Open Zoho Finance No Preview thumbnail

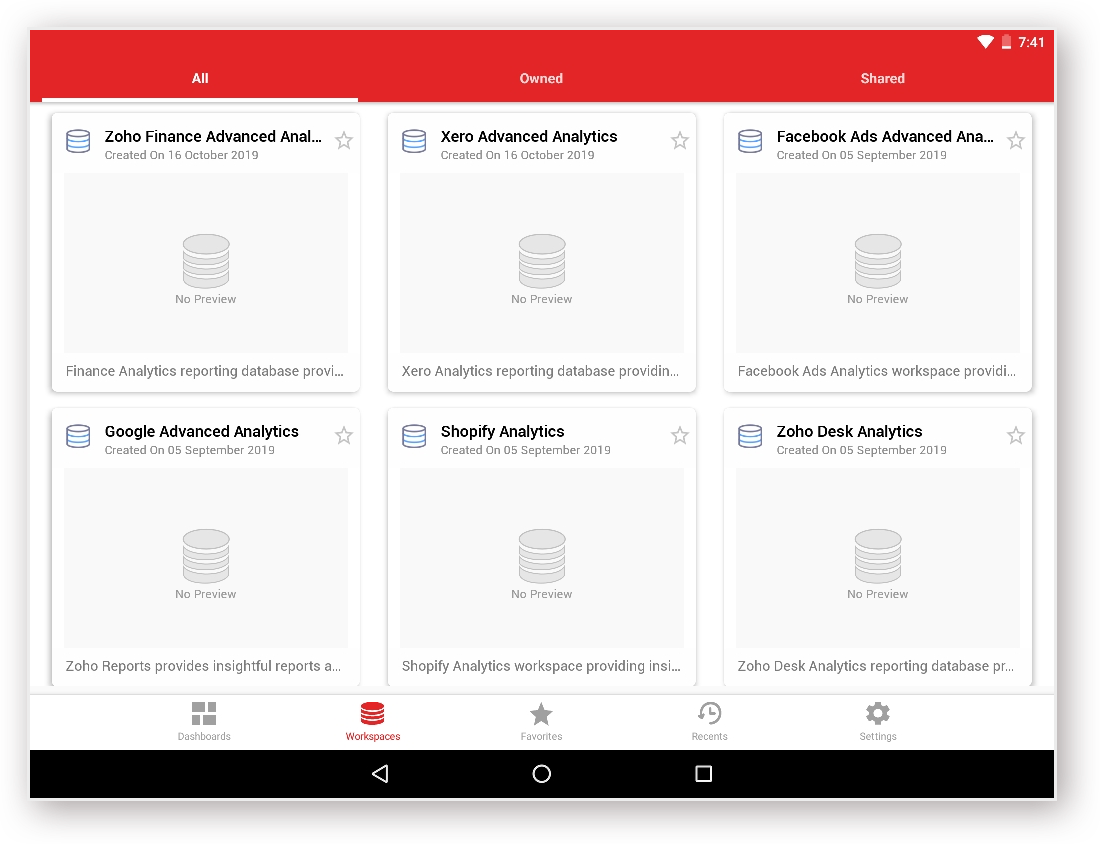tap(206, 263)
